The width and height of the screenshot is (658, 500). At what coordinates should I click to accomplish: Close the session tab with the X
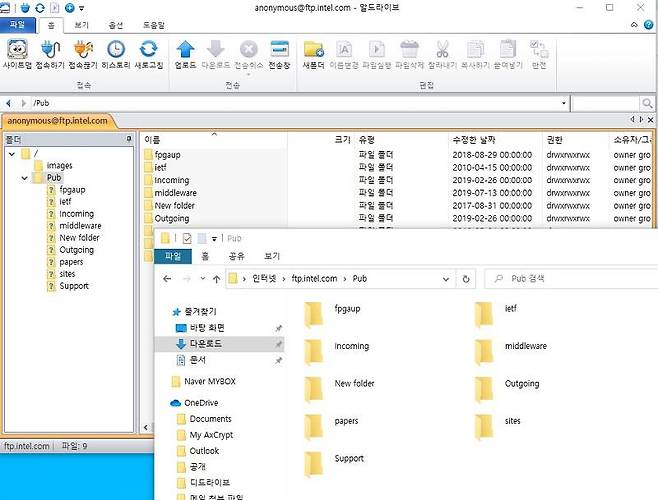(650, 120)
